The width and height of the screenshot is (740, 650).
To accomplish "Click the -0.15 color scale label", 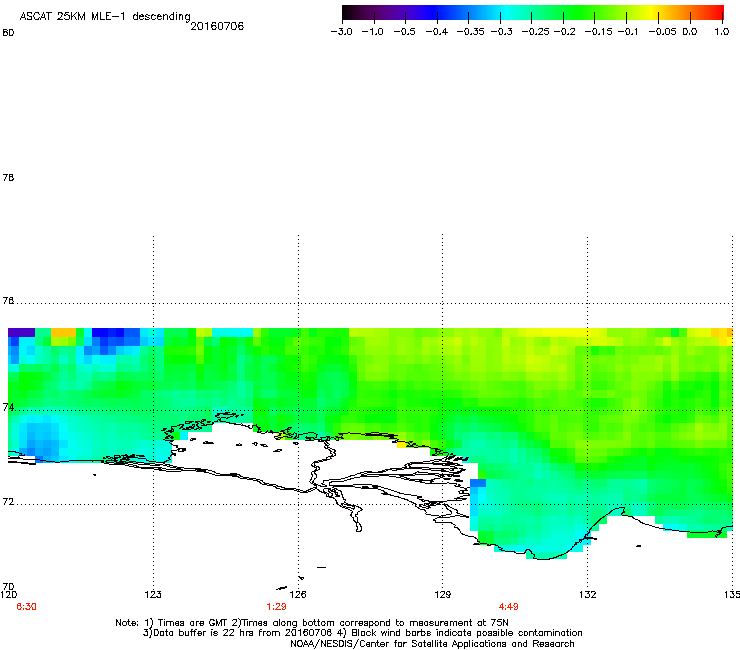I will 598,32.
